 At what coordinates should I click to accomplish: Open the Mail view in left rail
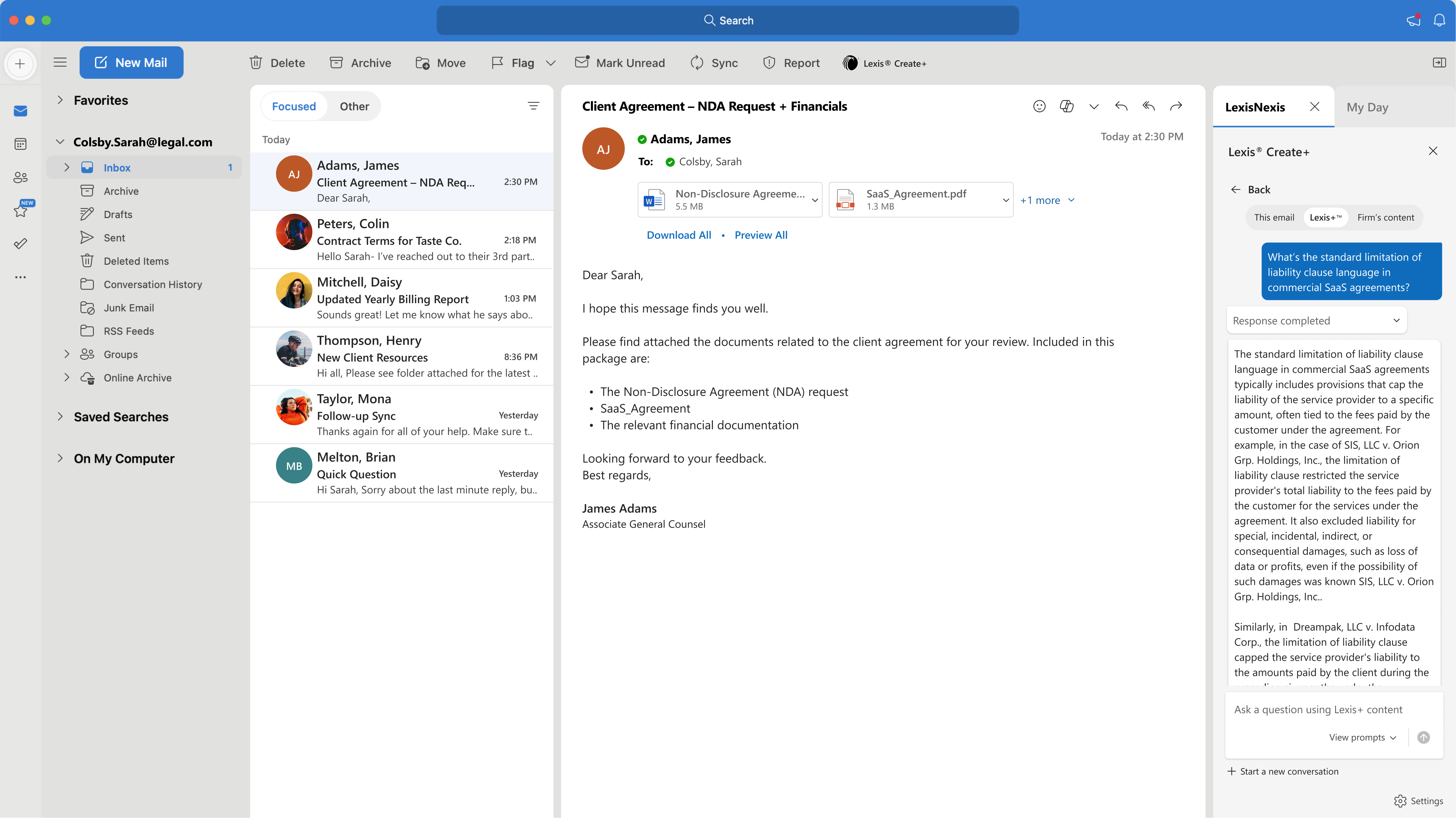coord(20,111)
